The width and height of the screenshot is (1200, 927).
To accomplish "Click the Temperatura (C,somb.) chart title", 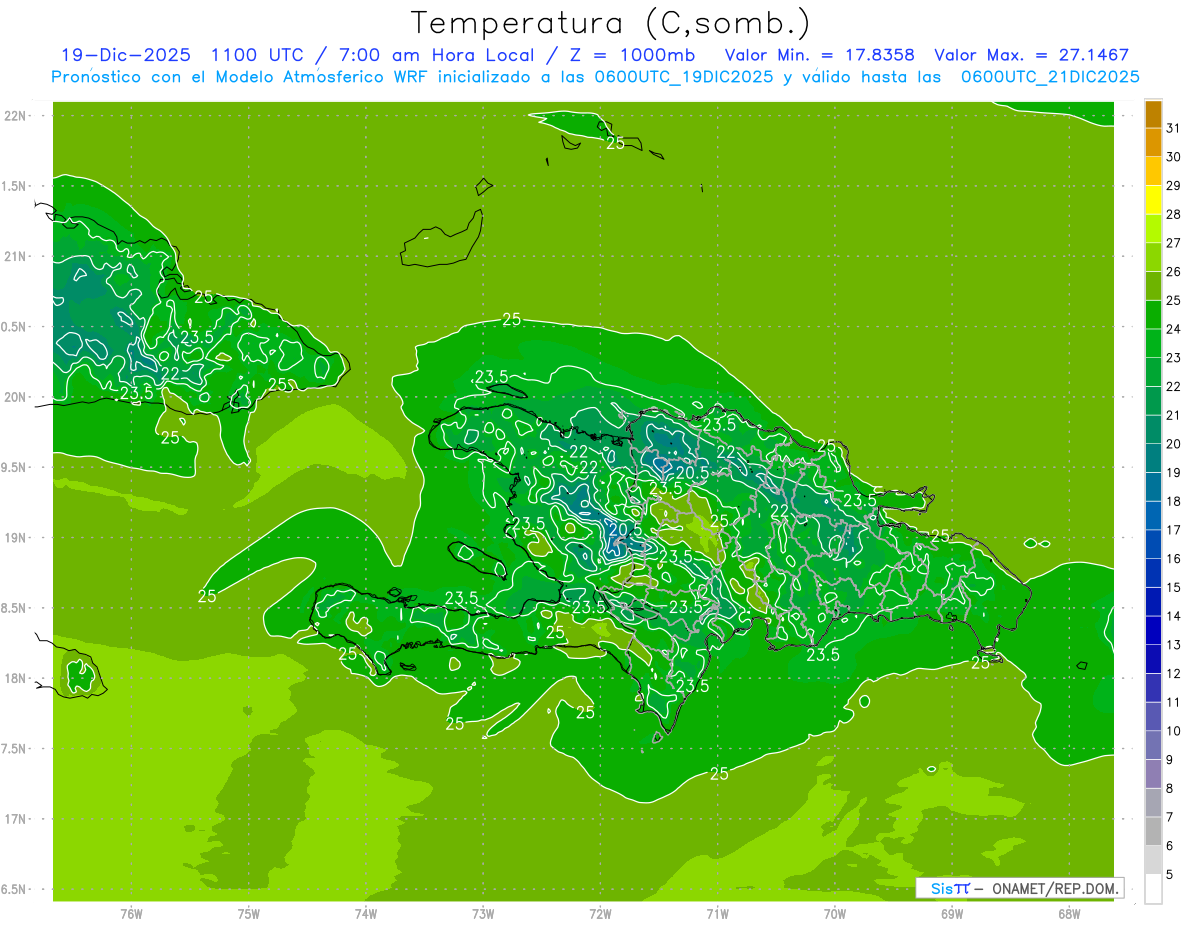I will [610, 22].
